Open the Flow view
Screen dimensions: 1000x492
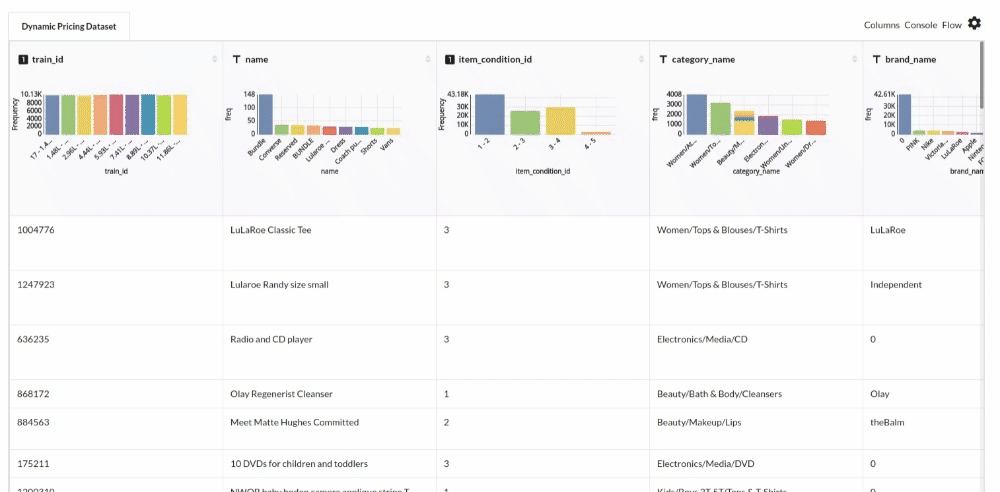coord(952,26)
